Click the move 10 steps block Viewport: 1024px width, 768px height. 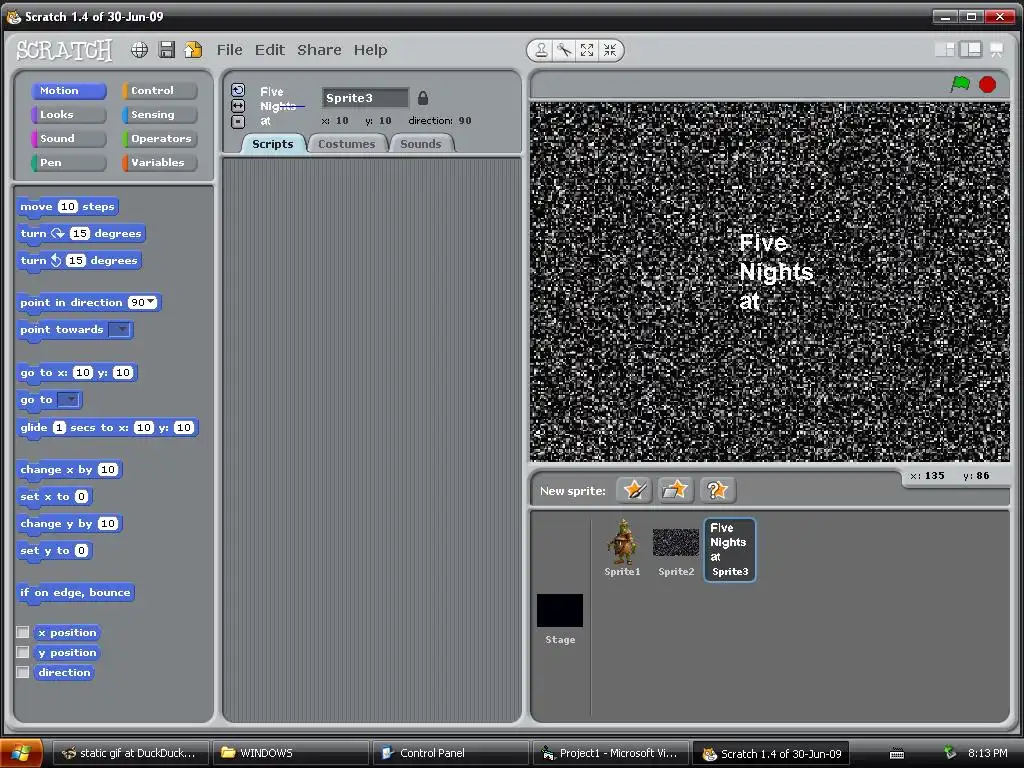click(67, 206)
